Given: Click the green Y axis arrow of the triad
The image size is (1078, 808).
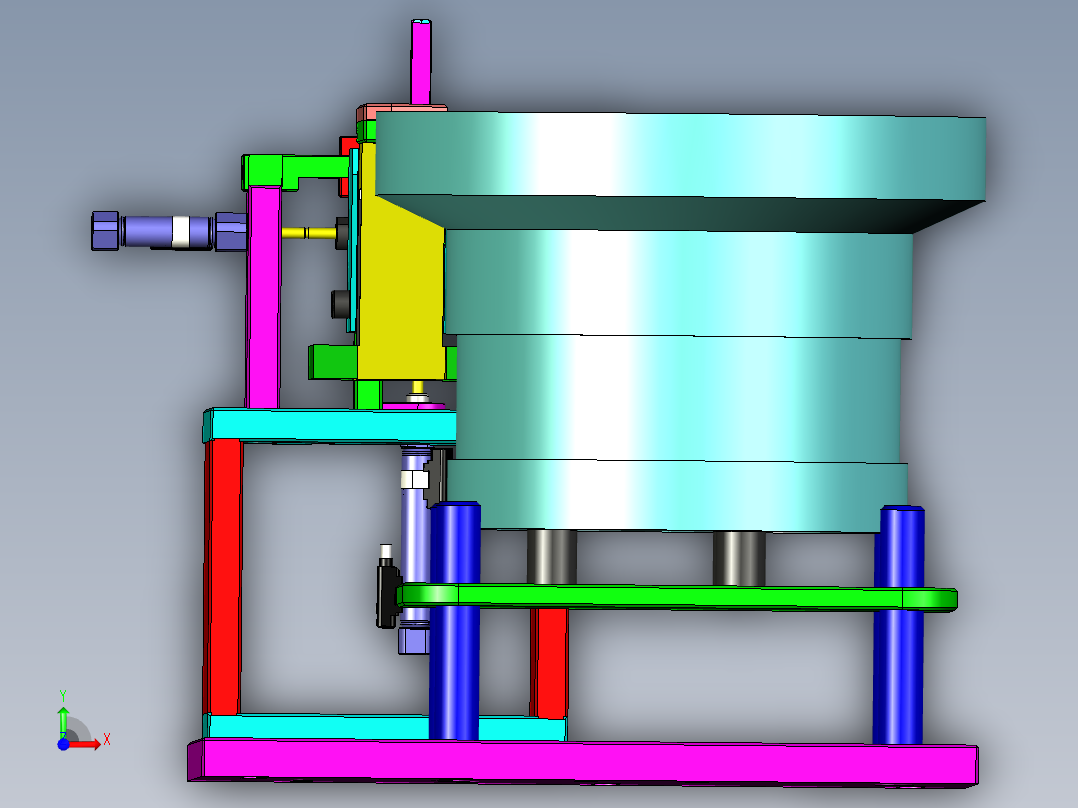Looking at the screenshot, I should pos(63,721).
